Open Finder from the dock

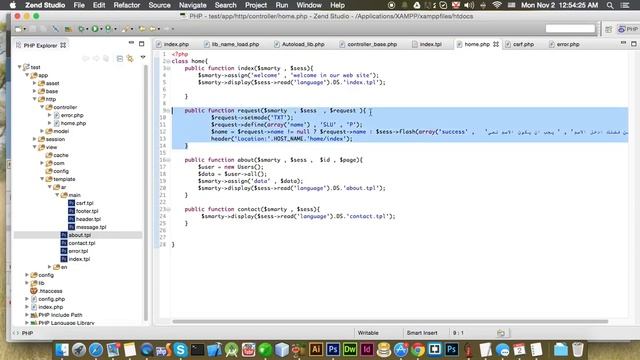pos(62,350)
